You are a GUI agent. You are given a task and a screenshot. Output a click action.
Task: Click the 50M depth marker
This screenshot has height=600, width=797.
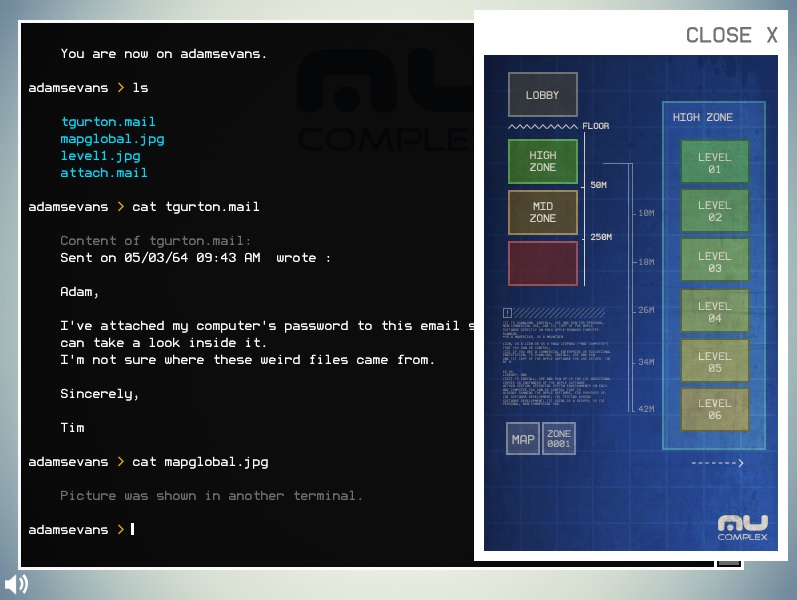pos(598,185)
